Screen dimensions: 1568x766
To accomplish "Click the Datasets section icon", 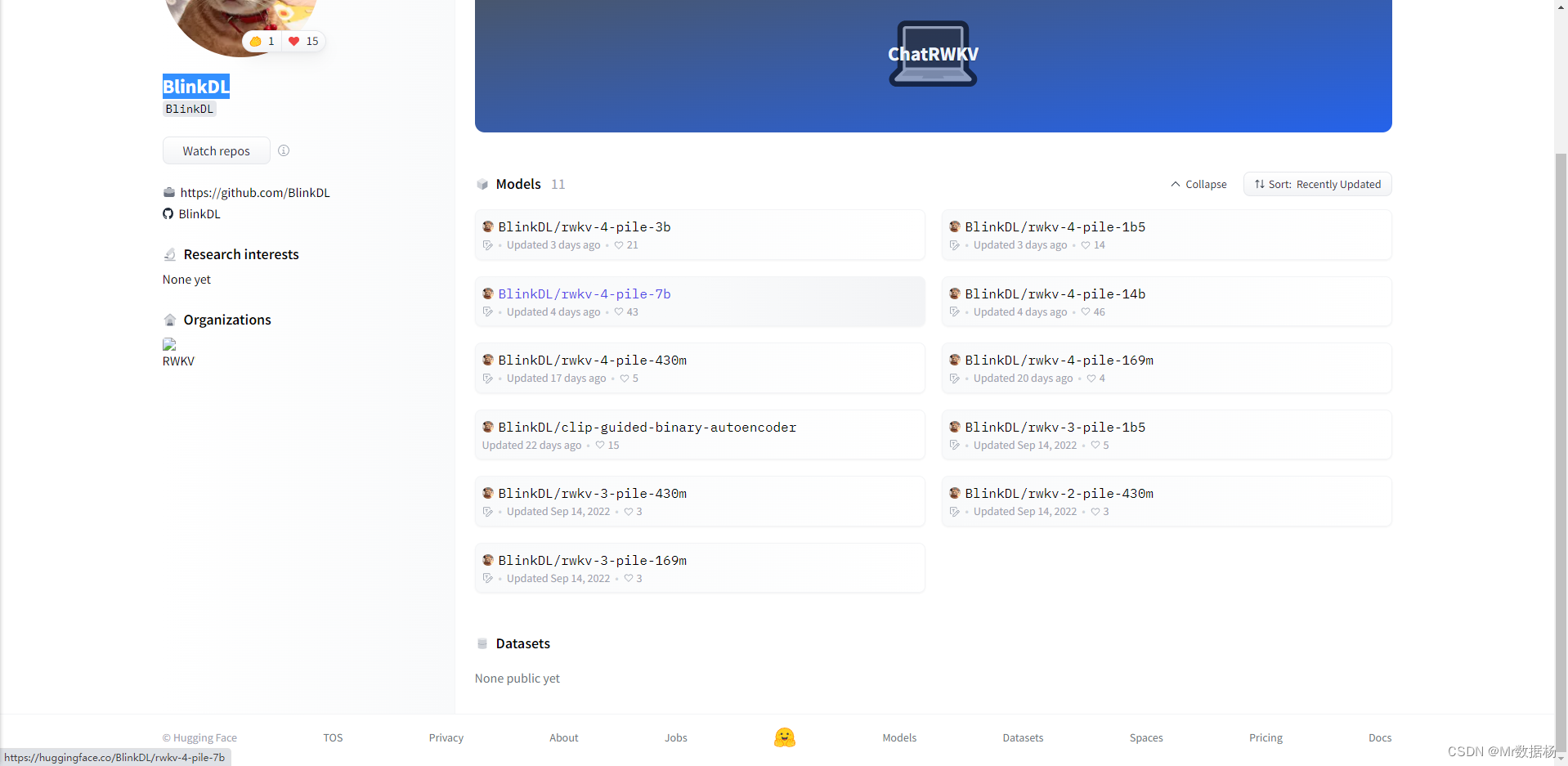I will click(482, 644).
